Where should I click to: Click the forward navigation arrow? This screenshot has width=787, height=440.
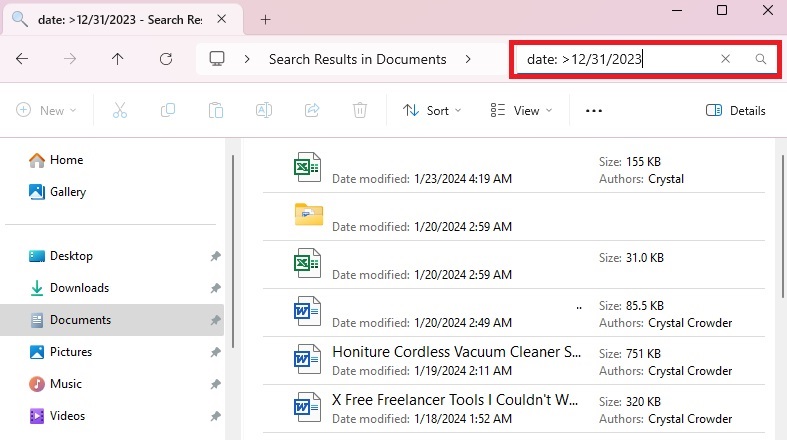[x=70, y=59]
